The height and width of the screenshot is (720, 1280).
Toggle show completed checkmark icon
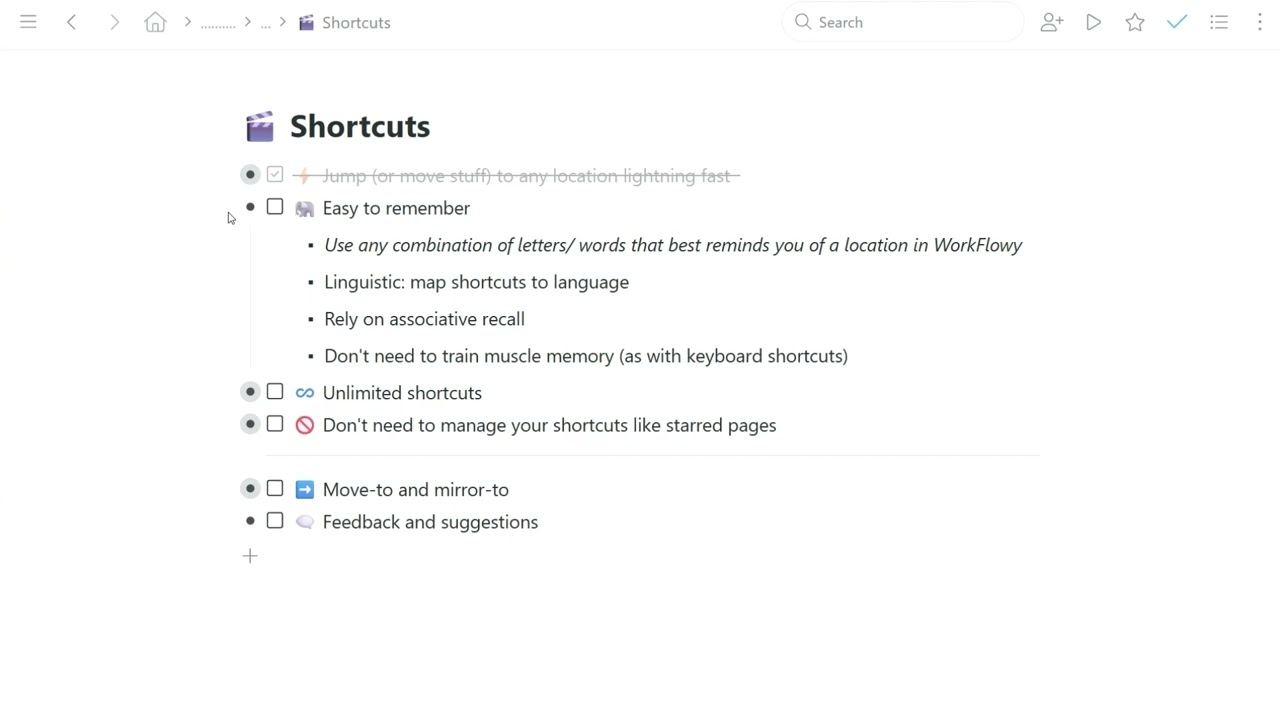pyautogui.click(x=1177, y=22)
